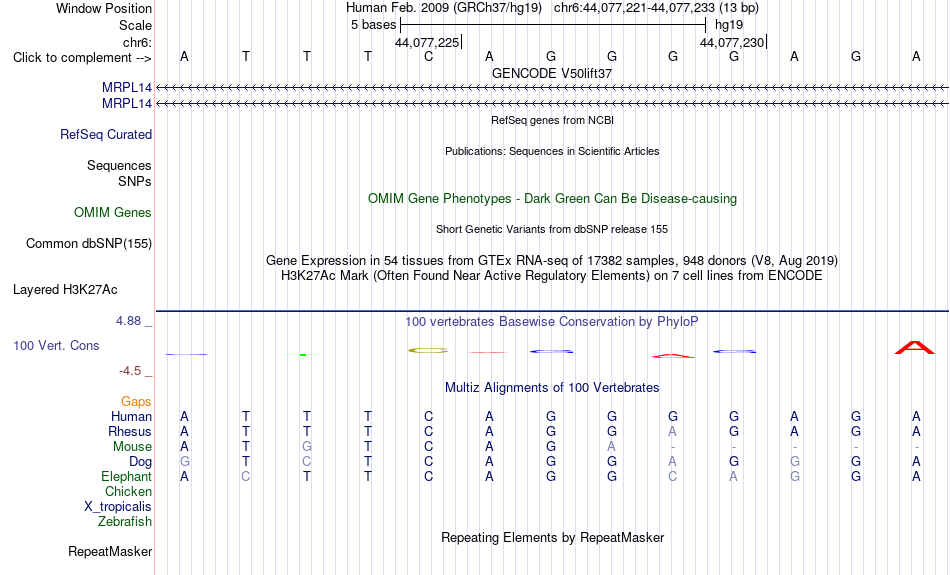Click the 44,077,230 ruler position marker
This screenshot has height=575, width=950.
tap(733, 42)
